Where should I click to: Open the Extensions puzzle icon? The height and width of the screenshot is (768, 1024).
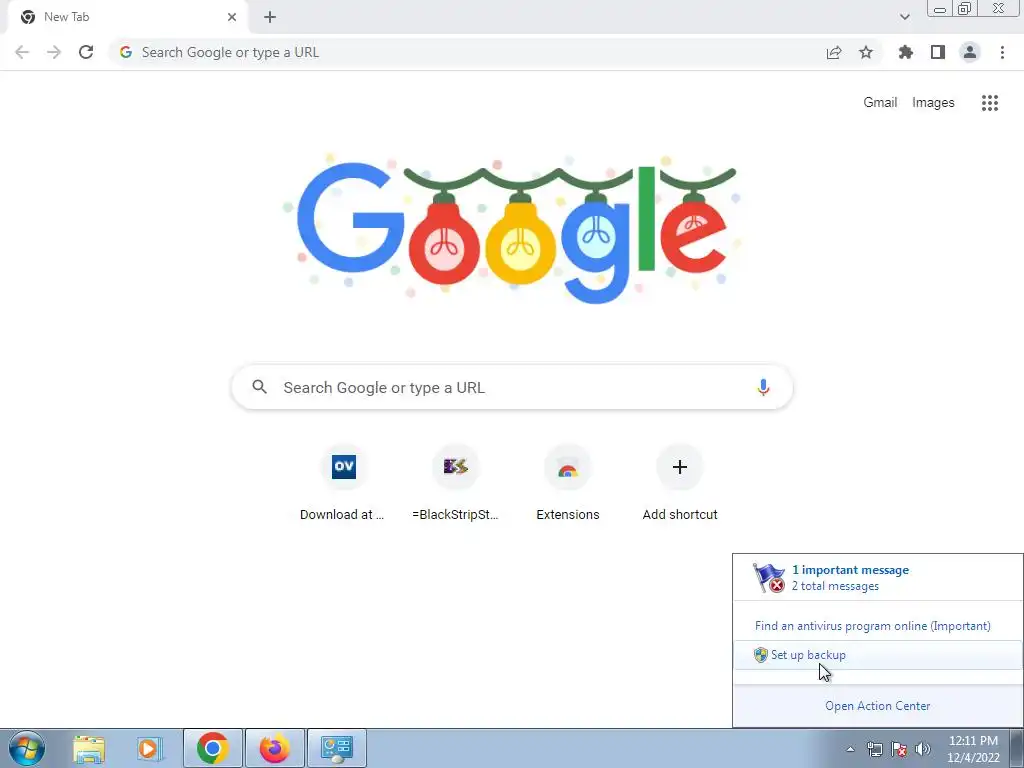905,52
